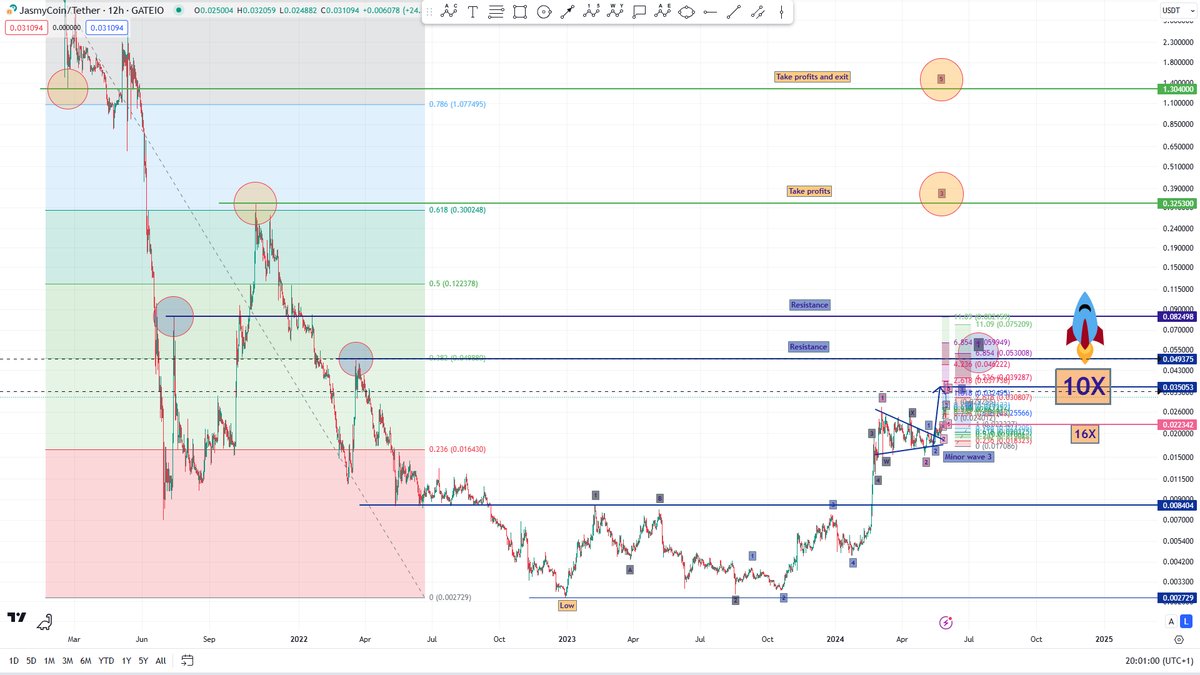Select the orange circle marked 3

coord(941,193)
